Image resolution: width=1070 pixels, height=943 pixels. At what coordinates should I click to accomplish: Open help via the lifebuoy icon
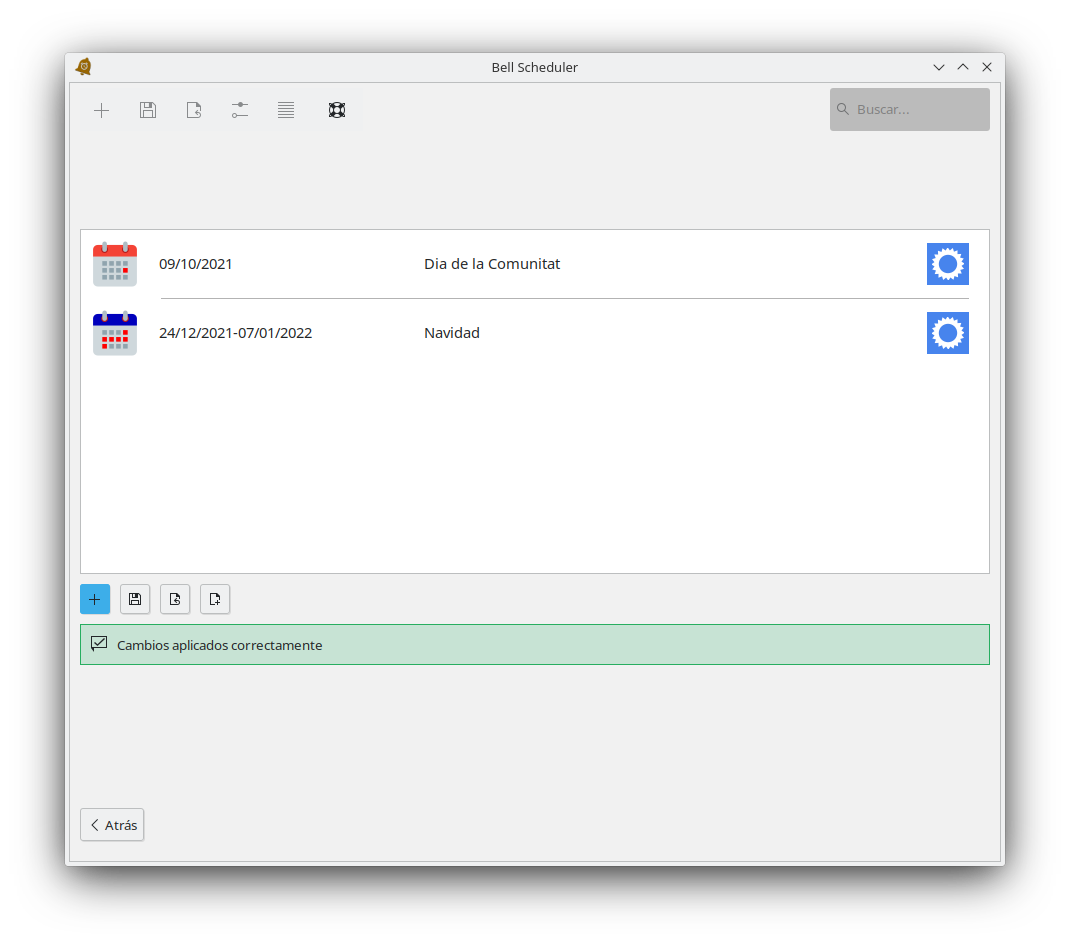tap(337, 110)
